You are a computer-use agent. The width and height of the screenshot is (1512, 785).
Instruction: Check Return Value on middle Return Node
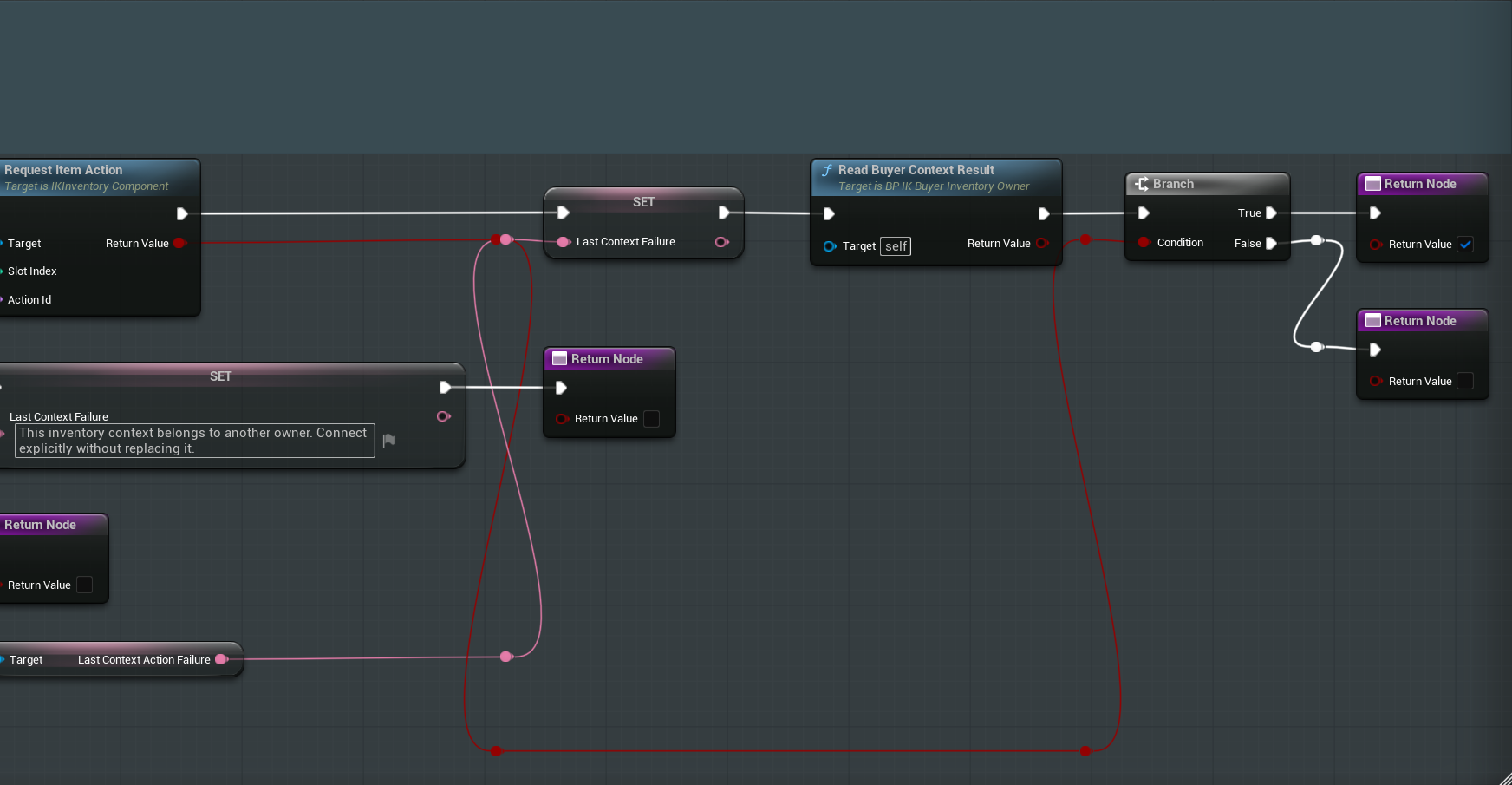pyautogui.click(x=652, y=419)
